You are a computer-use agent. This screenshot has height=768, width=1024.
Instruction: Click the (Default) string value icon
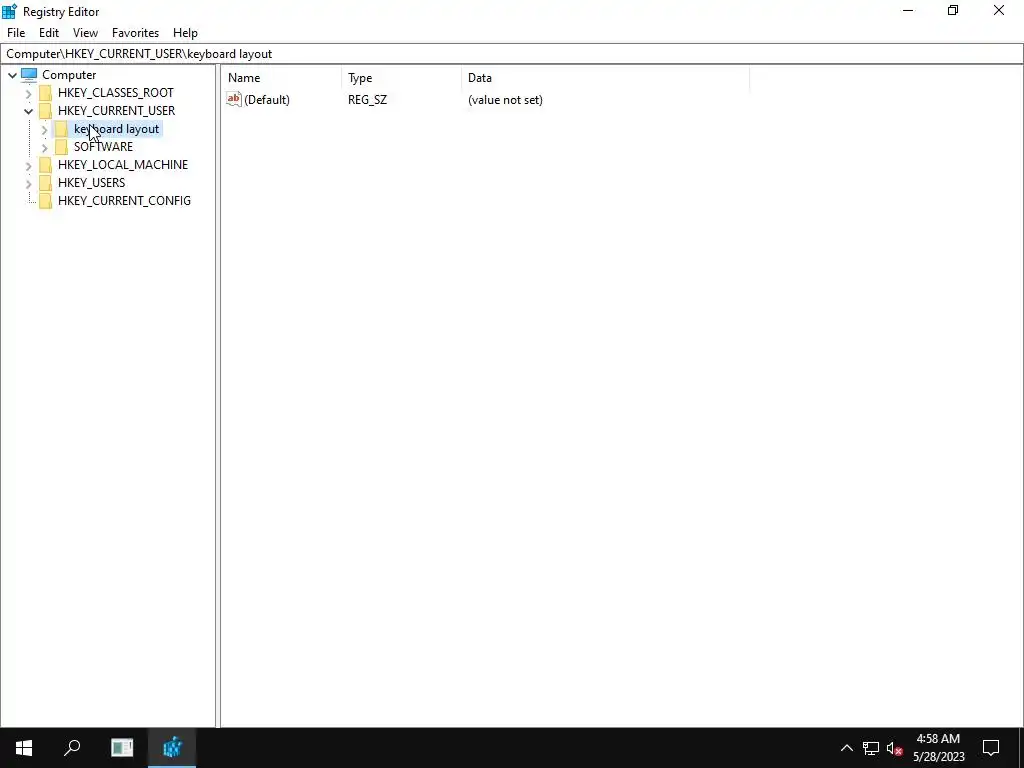coord(234,99)
